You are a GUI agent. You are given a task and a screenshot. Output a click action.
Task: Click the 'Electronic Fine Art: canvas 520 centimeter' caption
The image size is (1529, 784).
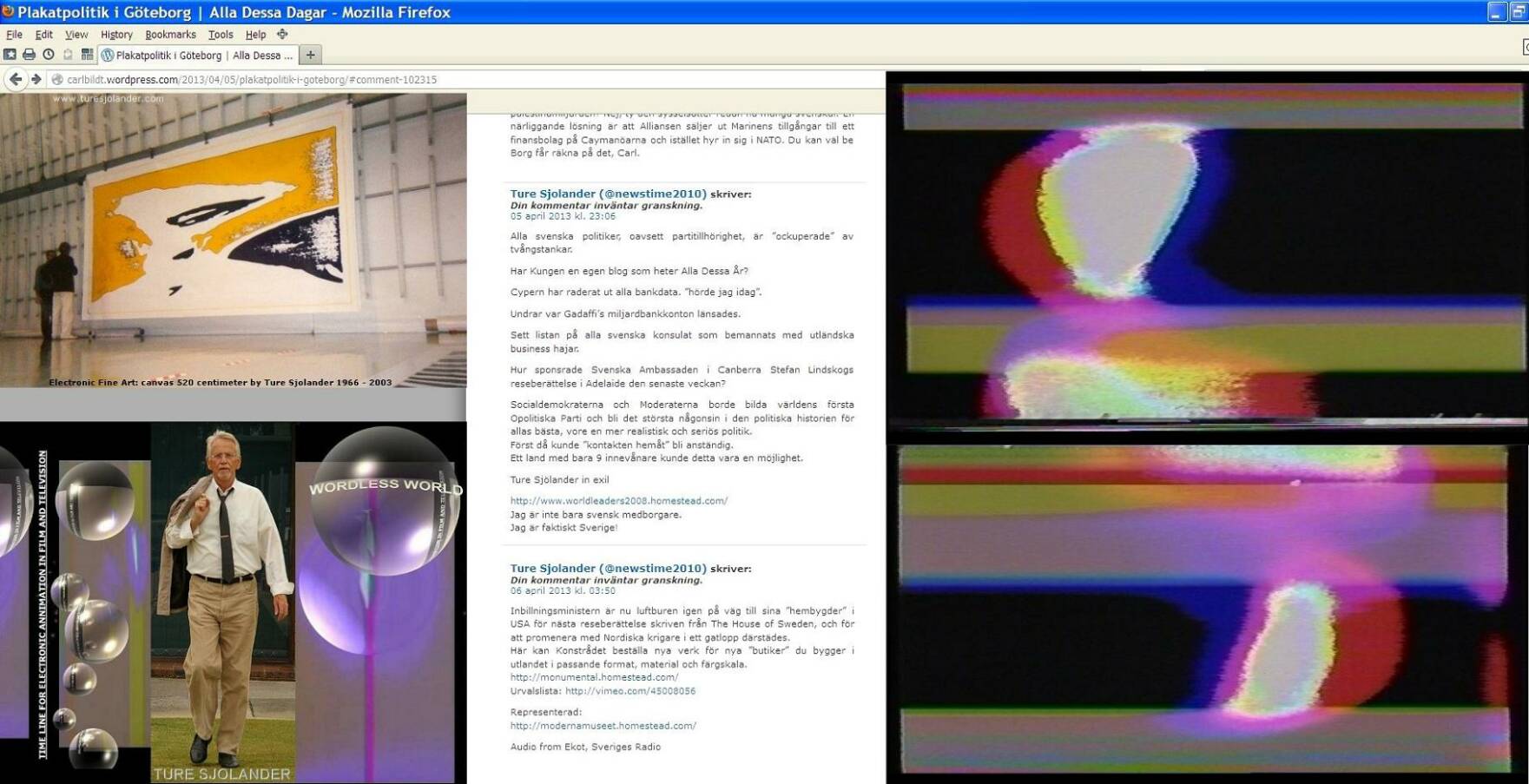tap(221, 382)
